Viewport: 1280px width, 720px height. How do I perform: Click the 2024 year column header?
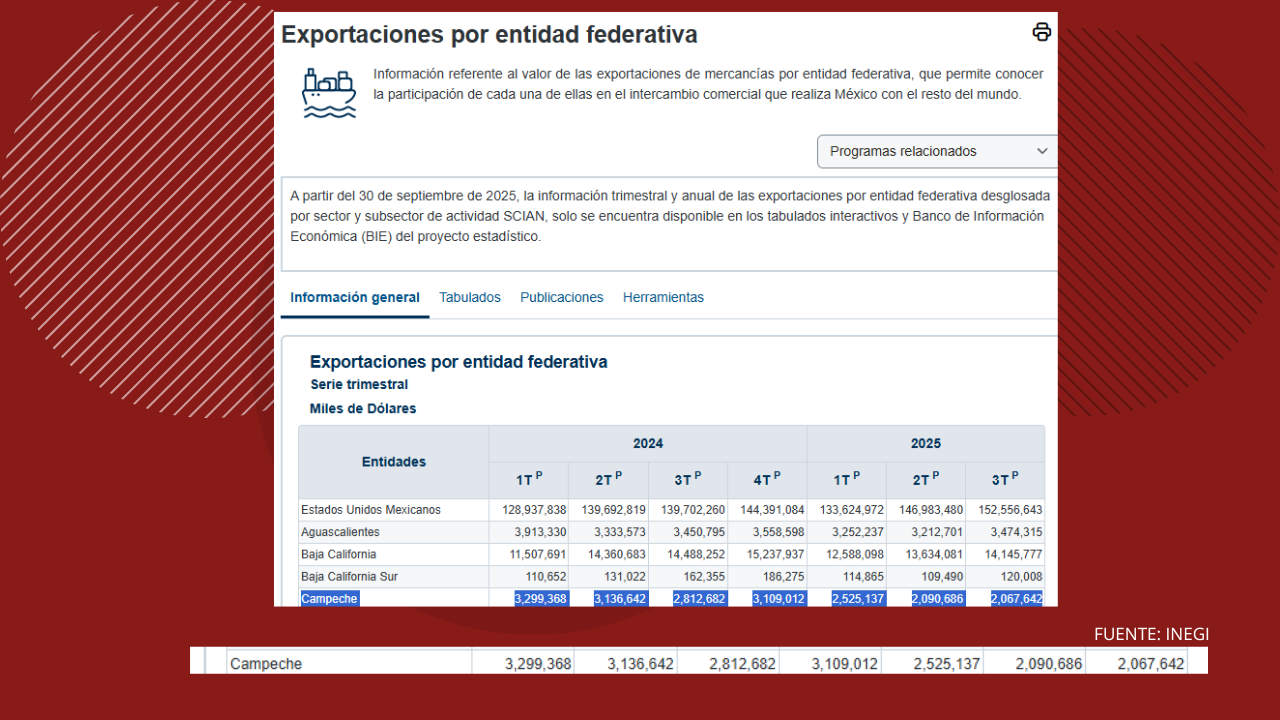[x=647, y=443]
